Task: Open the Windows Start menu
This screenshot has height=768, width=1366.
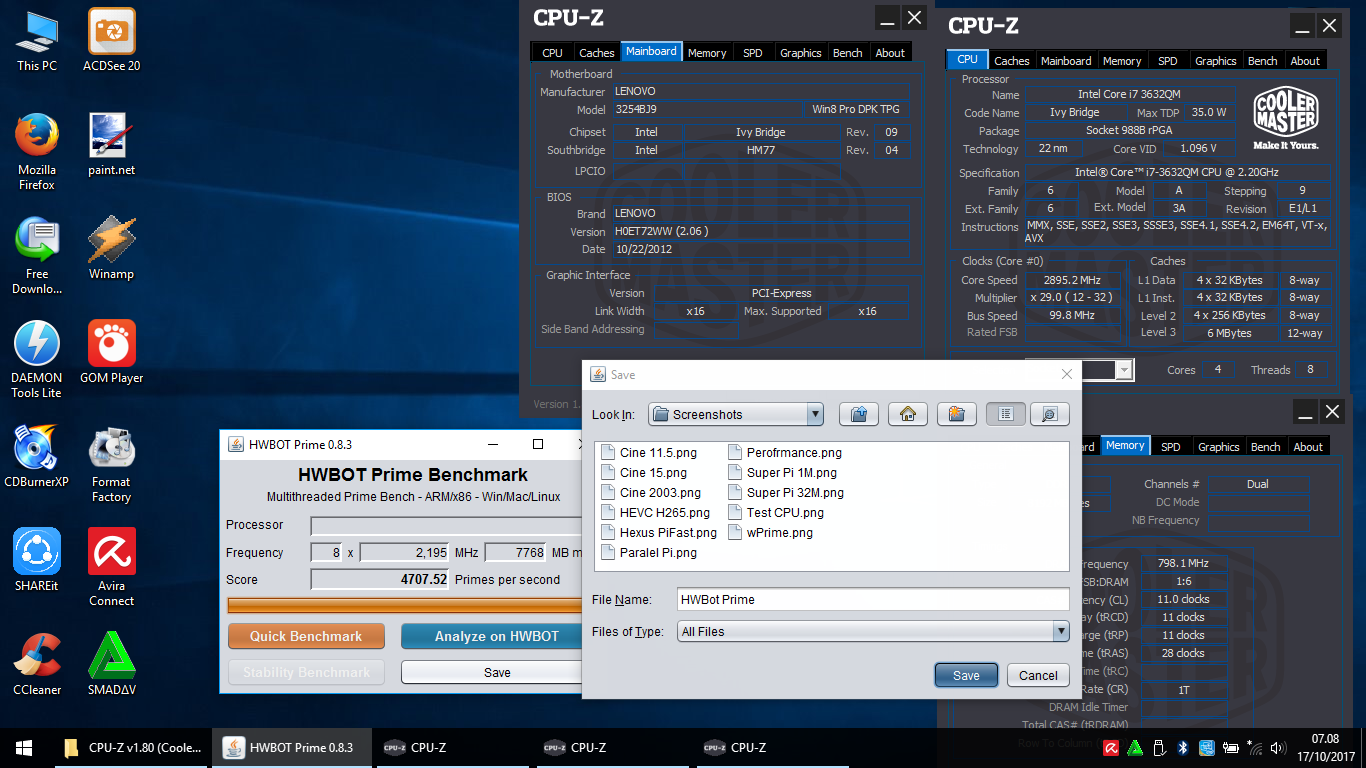Action: (24, 747)
